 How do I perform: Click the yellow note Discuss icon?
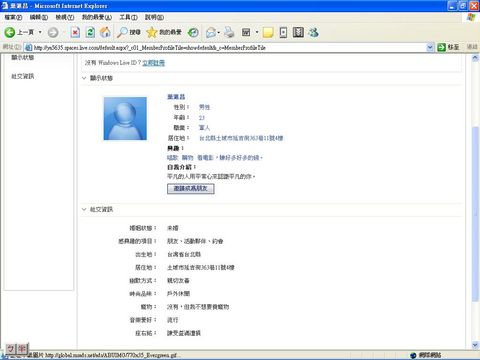268,32
